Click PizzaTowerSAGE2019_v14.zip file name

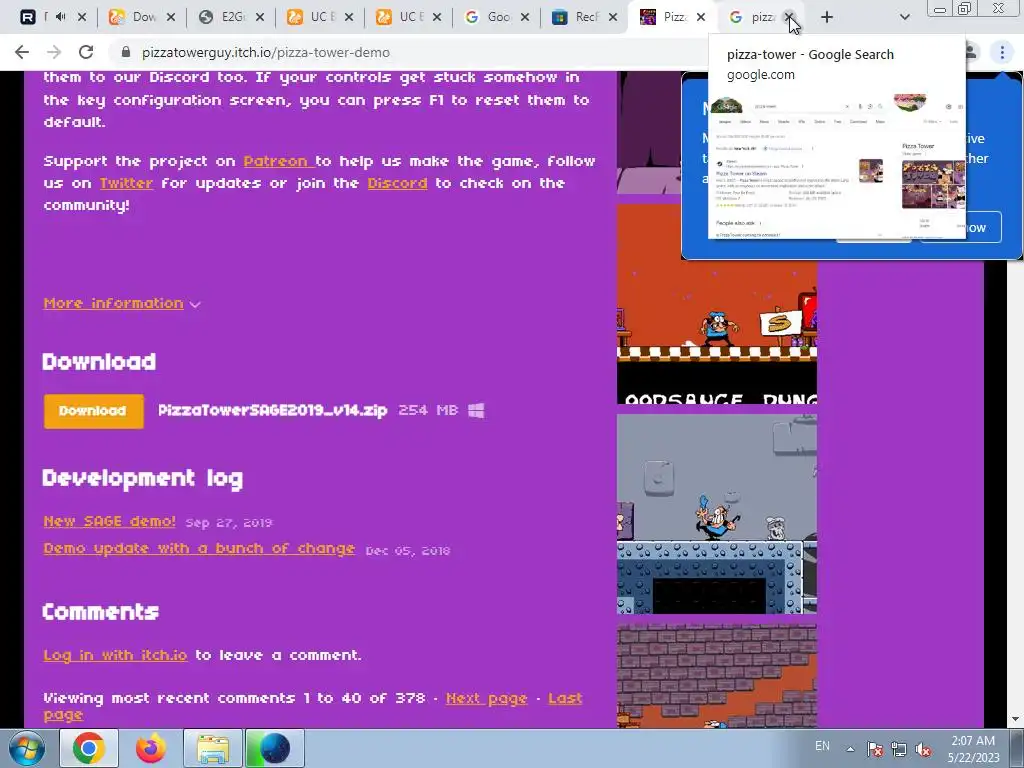click(273, 410)
